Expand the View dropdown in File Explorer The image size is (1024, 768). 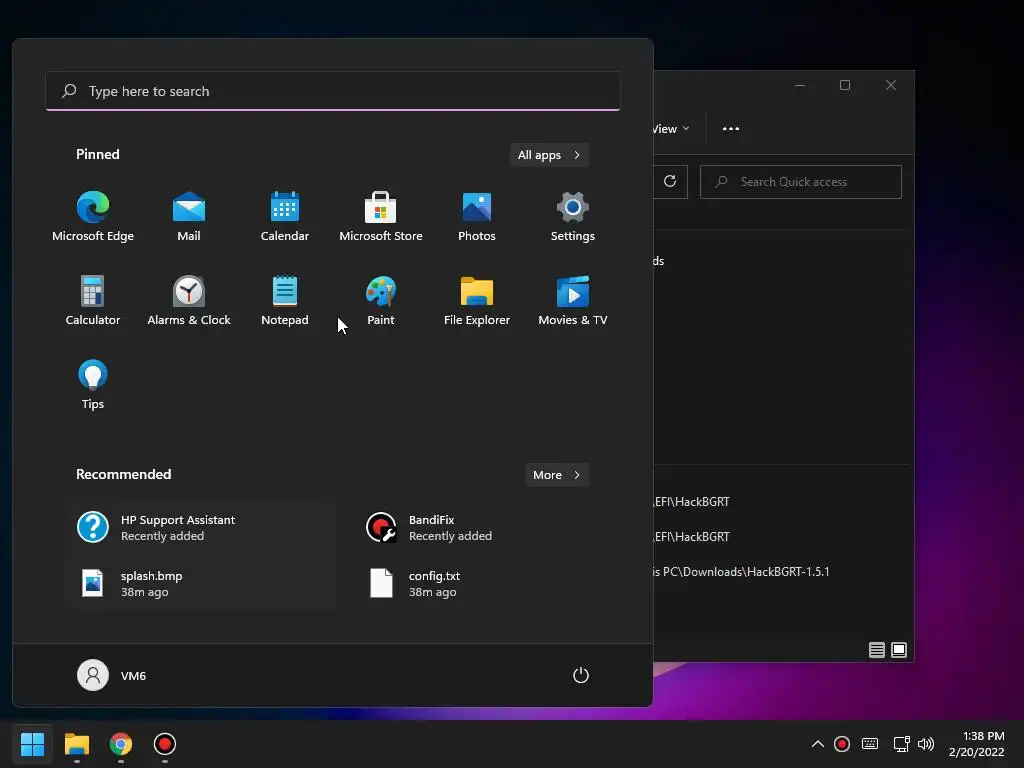click(671, 129)
